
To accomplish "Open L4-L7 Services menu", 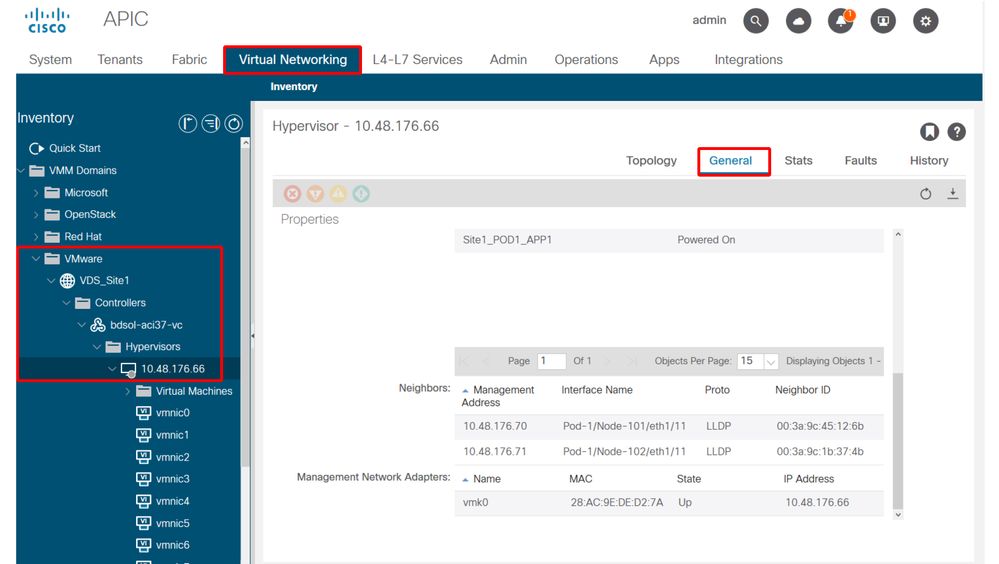I will (x=417, y=59).
